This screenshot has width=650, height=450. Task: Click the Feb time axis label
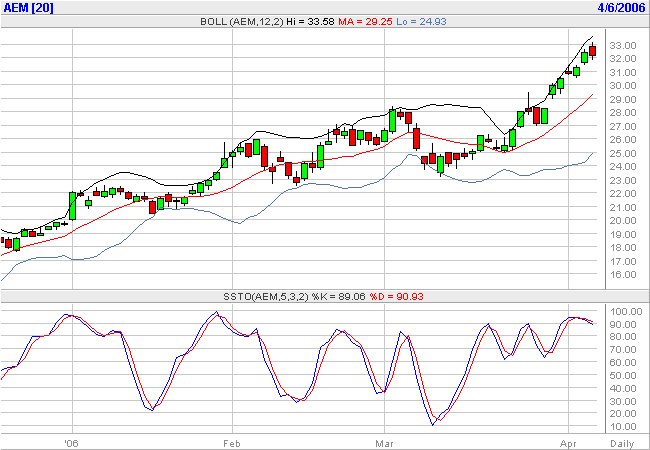pyautogui.click(x=232, y=443)
